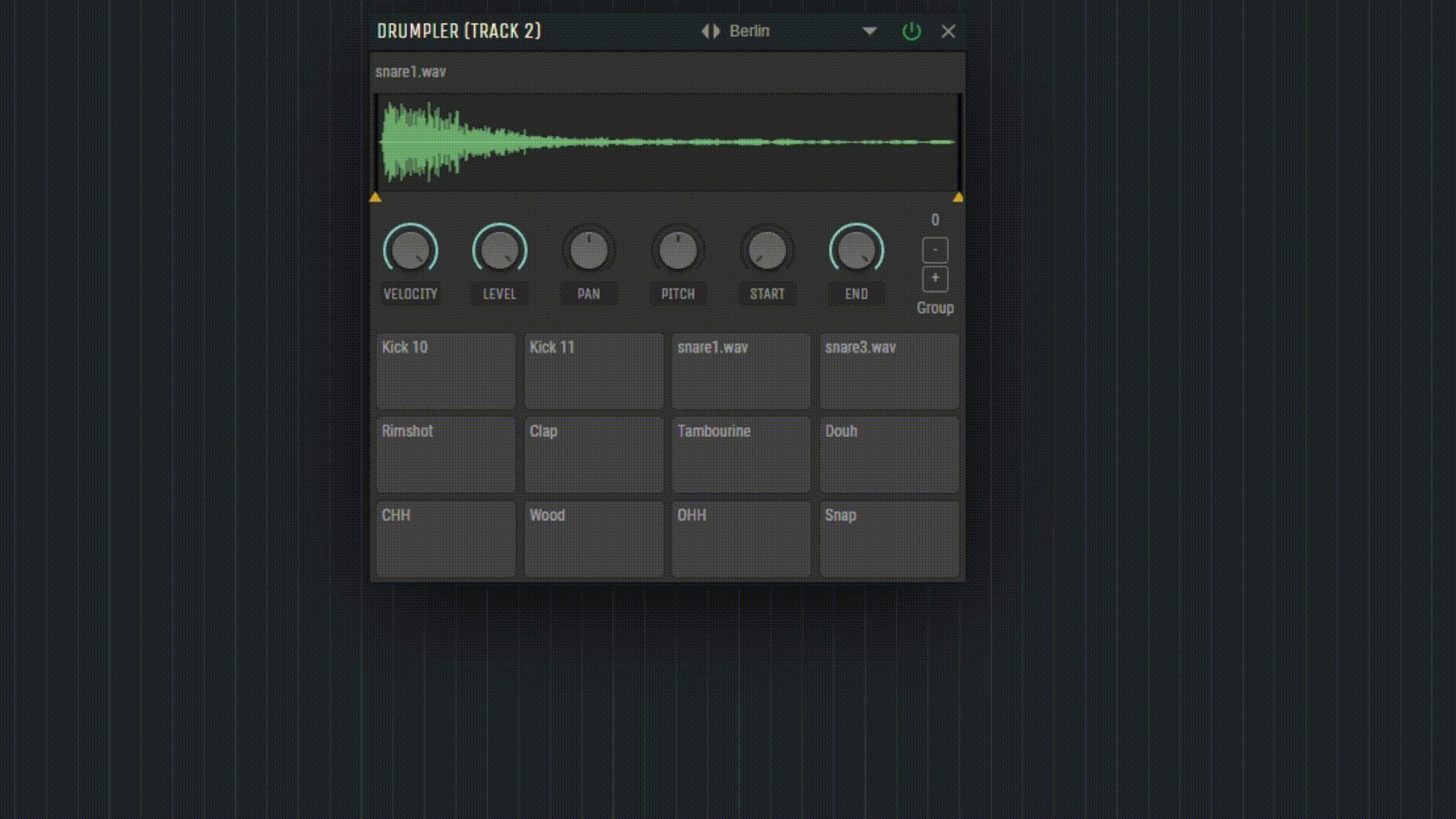Increase the Group value with the plus button
Viewport: 1456px width, 819px height.
pos(934,277)
